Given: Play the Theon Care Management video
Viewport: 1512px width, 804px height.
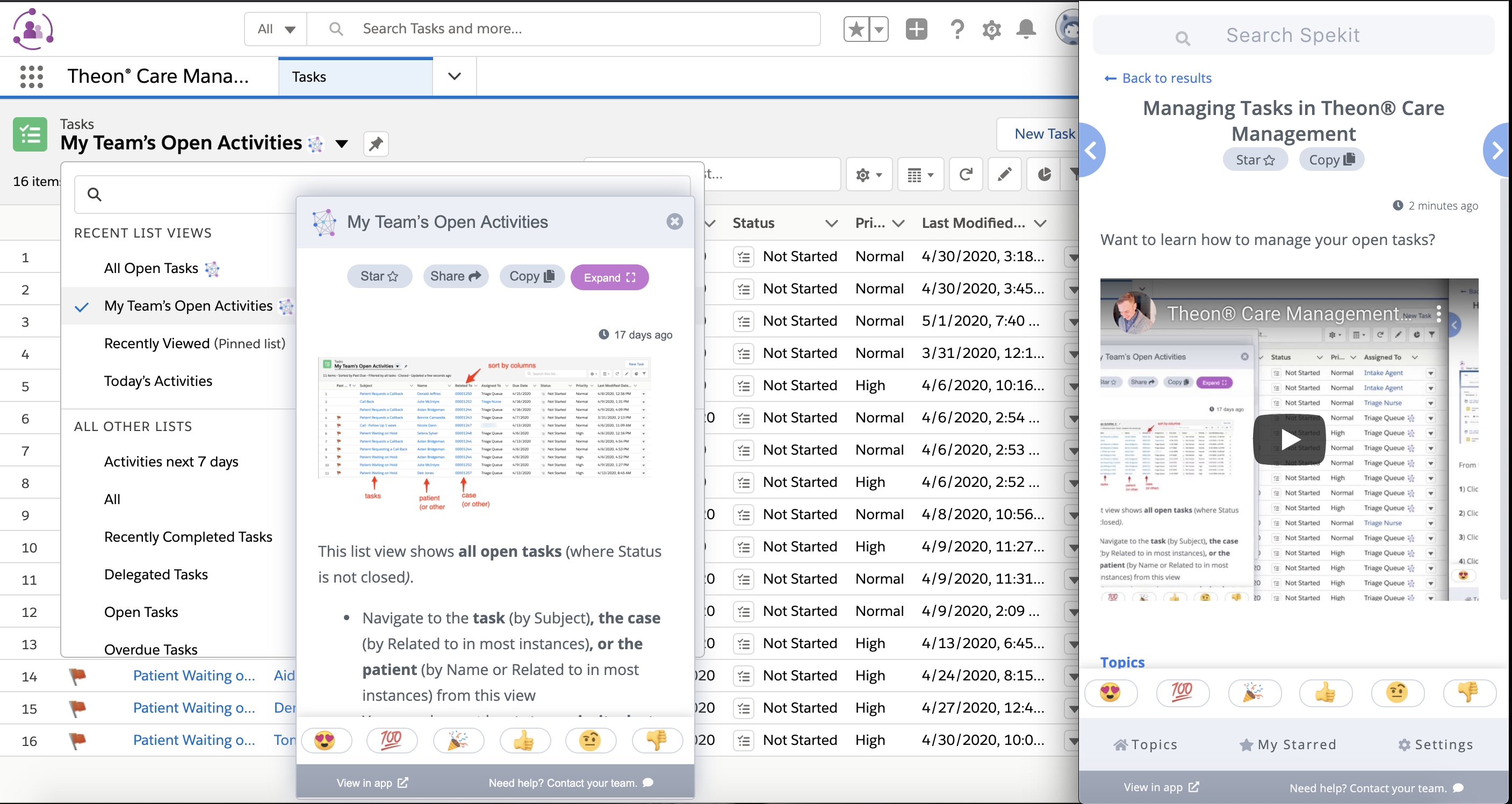Looking at the screenshot, I should click(x=1288, y=439).
